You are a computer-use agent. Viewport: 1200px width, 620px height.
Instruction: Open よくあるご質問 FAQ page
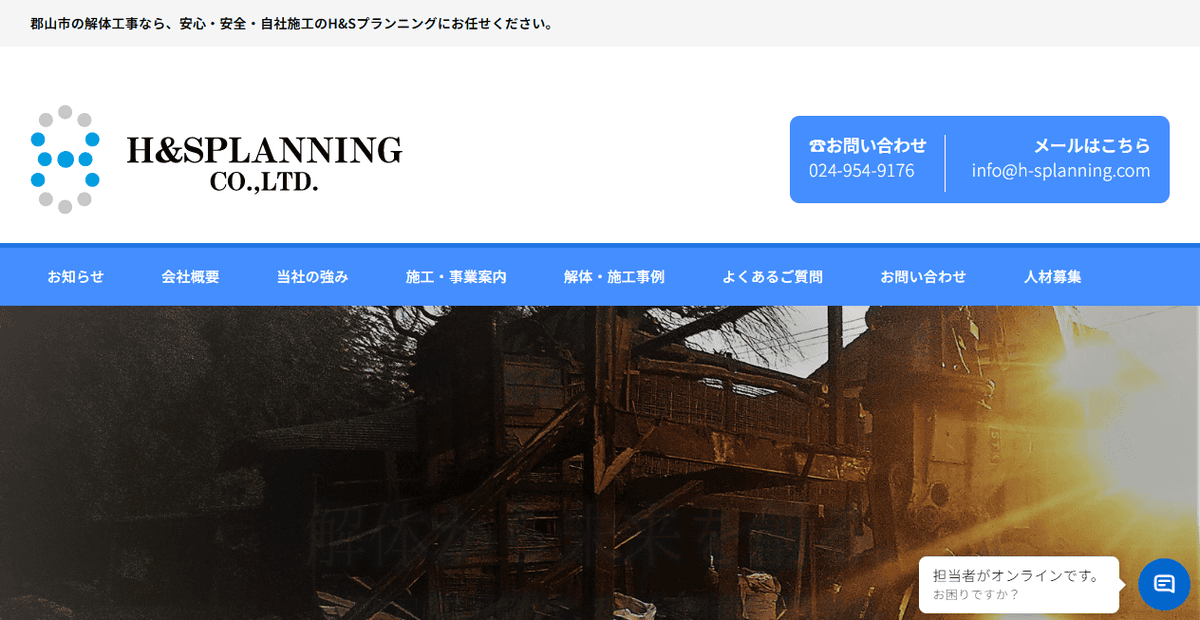point(773,276)
